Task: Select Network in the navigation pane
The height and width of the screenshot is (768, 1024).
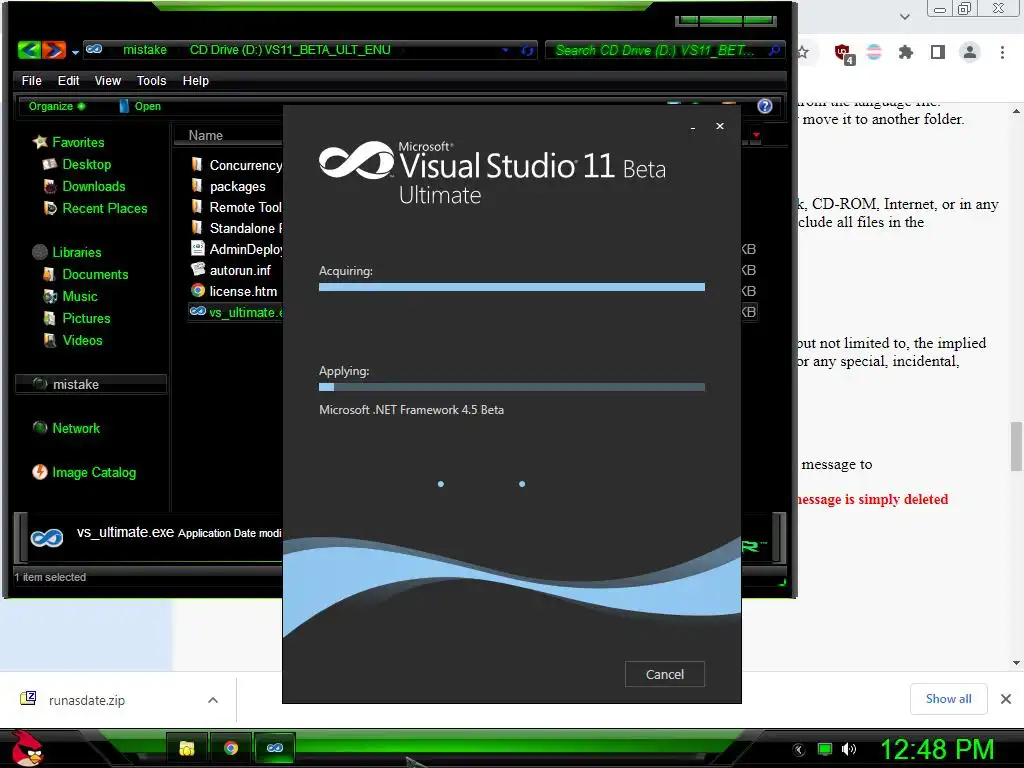Action: point(67,428)
